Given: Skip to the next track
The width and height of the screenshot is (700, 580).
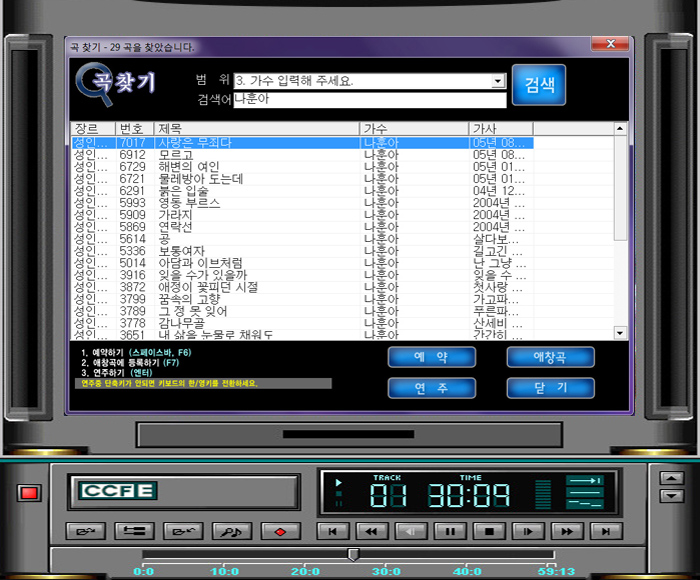Looking at the screenshot, I should [606, 531].
